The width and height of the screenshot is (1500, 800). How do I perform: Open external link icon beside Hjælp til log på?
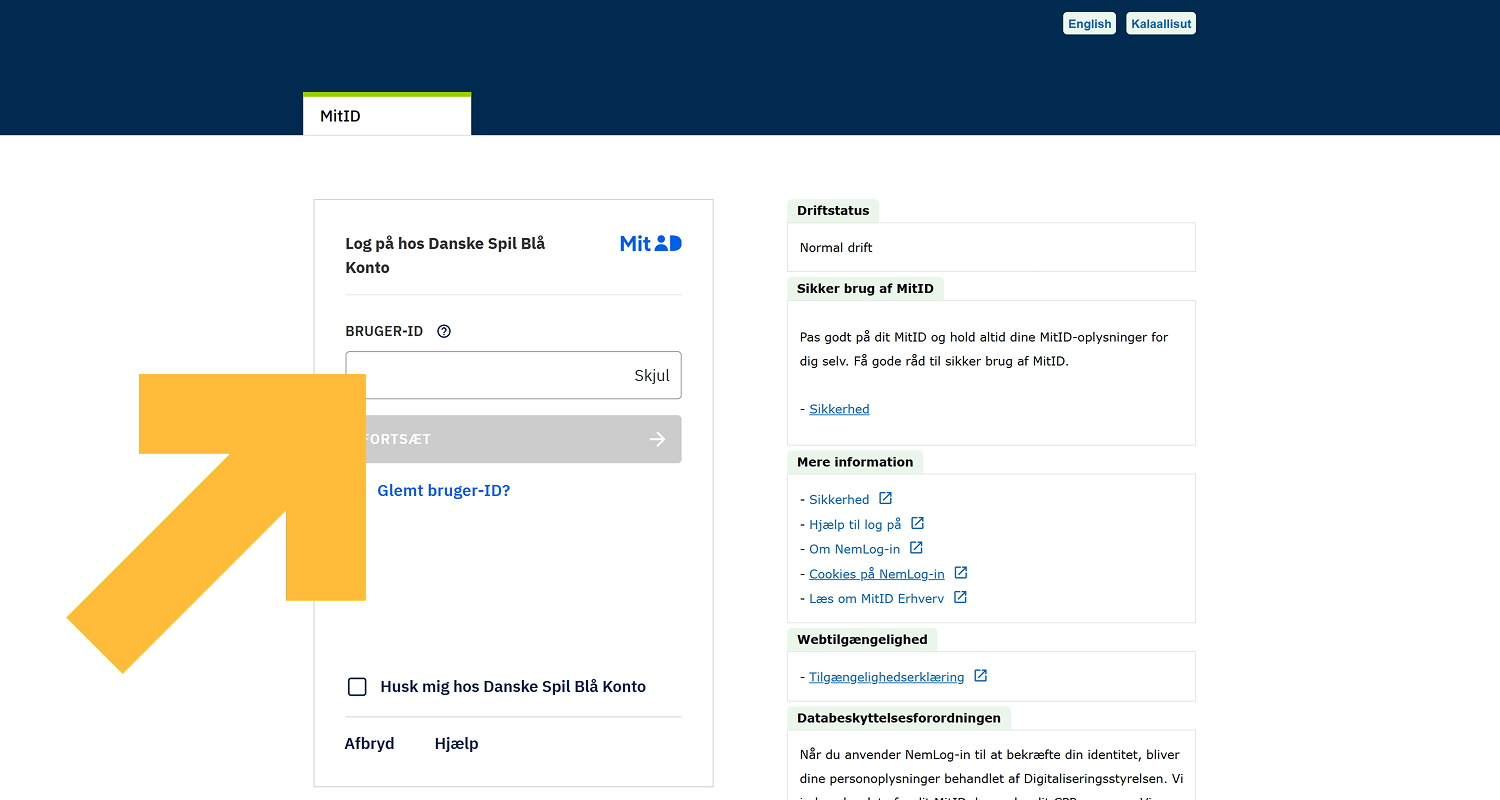[917, 523]
